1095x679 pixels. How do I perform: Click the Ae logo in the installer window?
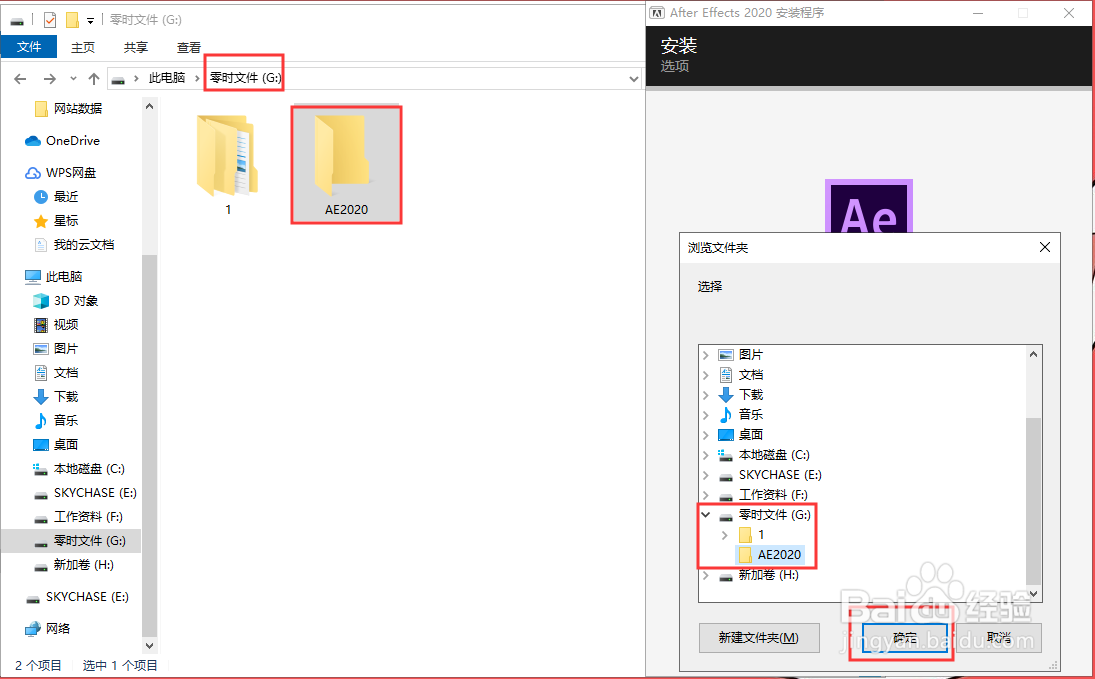[x=868, y=204]
